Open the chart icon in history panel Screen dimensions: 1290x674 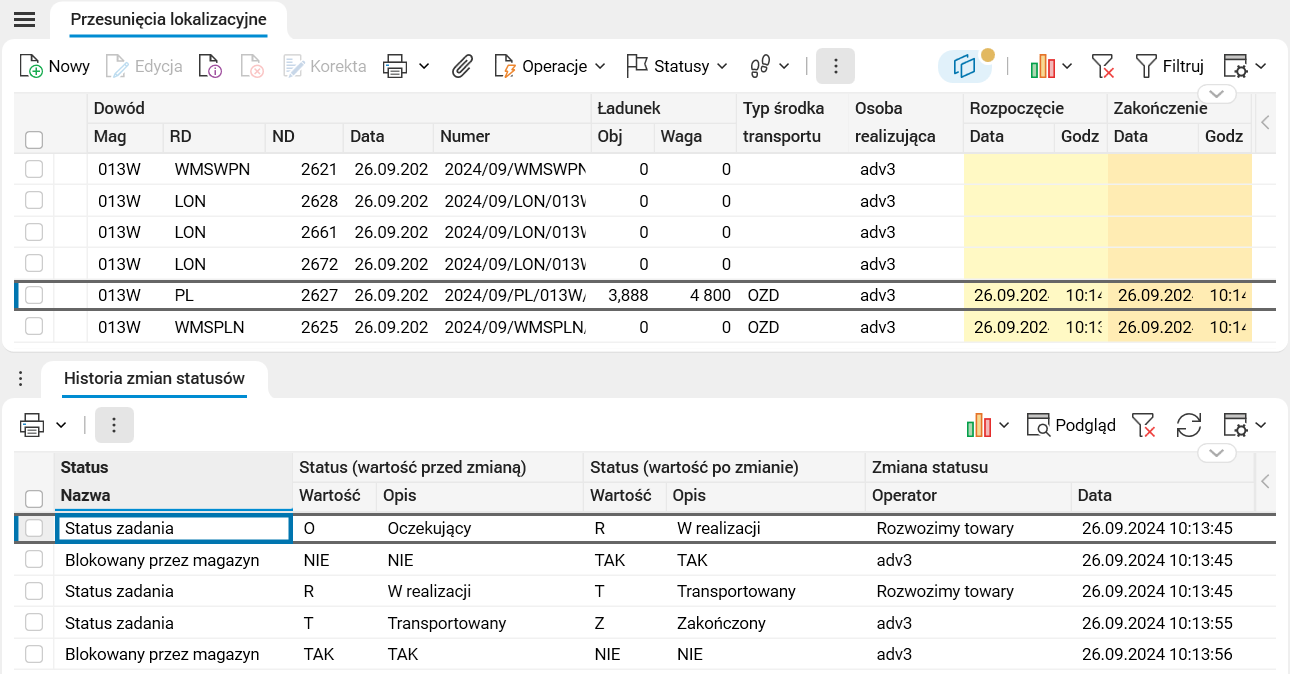980,425
